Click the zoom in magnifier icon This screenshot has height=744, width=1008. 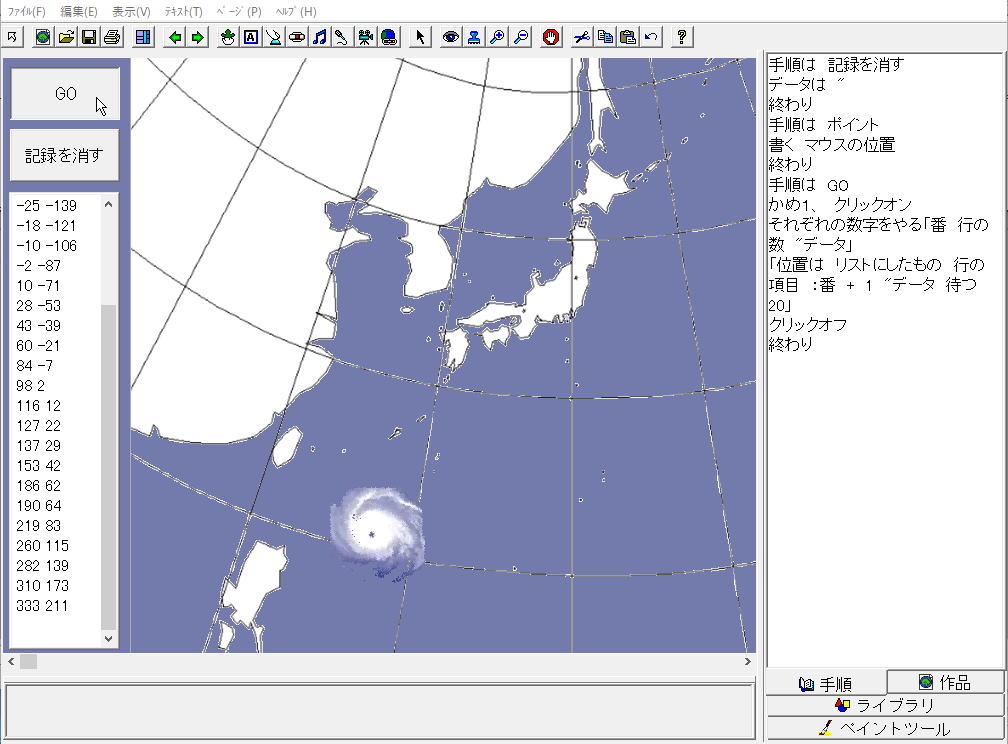coord(497,37)
